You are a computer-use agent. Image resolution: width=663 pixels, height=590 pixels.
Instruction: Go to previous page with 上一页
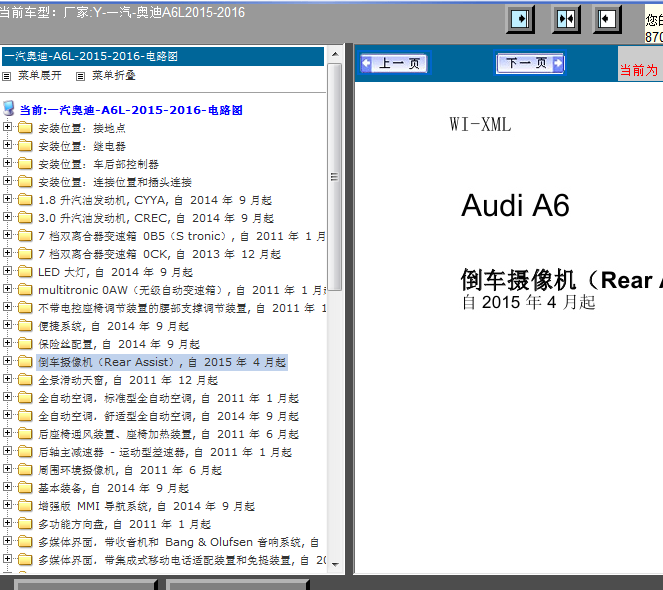coord(394,64)
